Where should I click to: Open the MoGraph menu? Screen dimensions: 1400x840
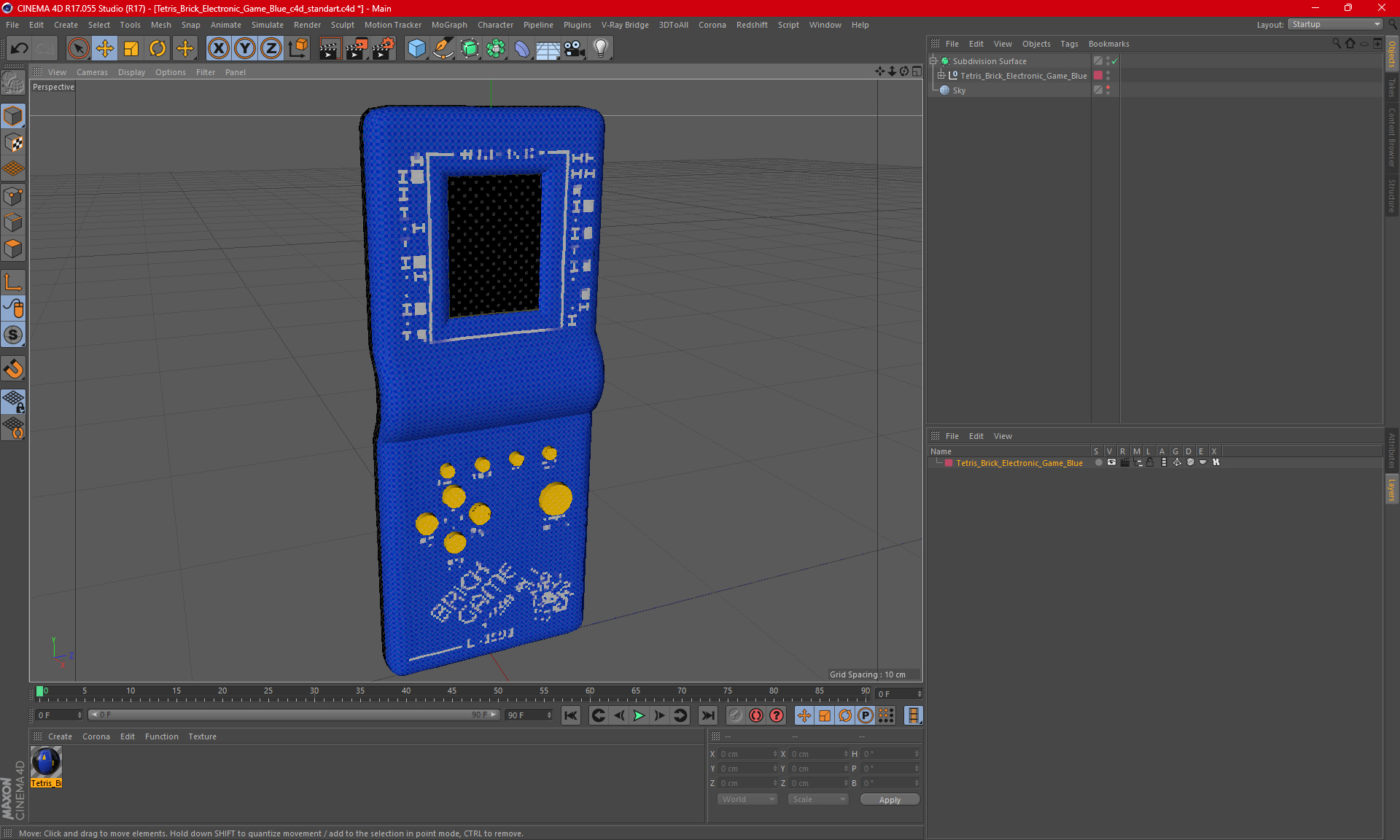449,25
